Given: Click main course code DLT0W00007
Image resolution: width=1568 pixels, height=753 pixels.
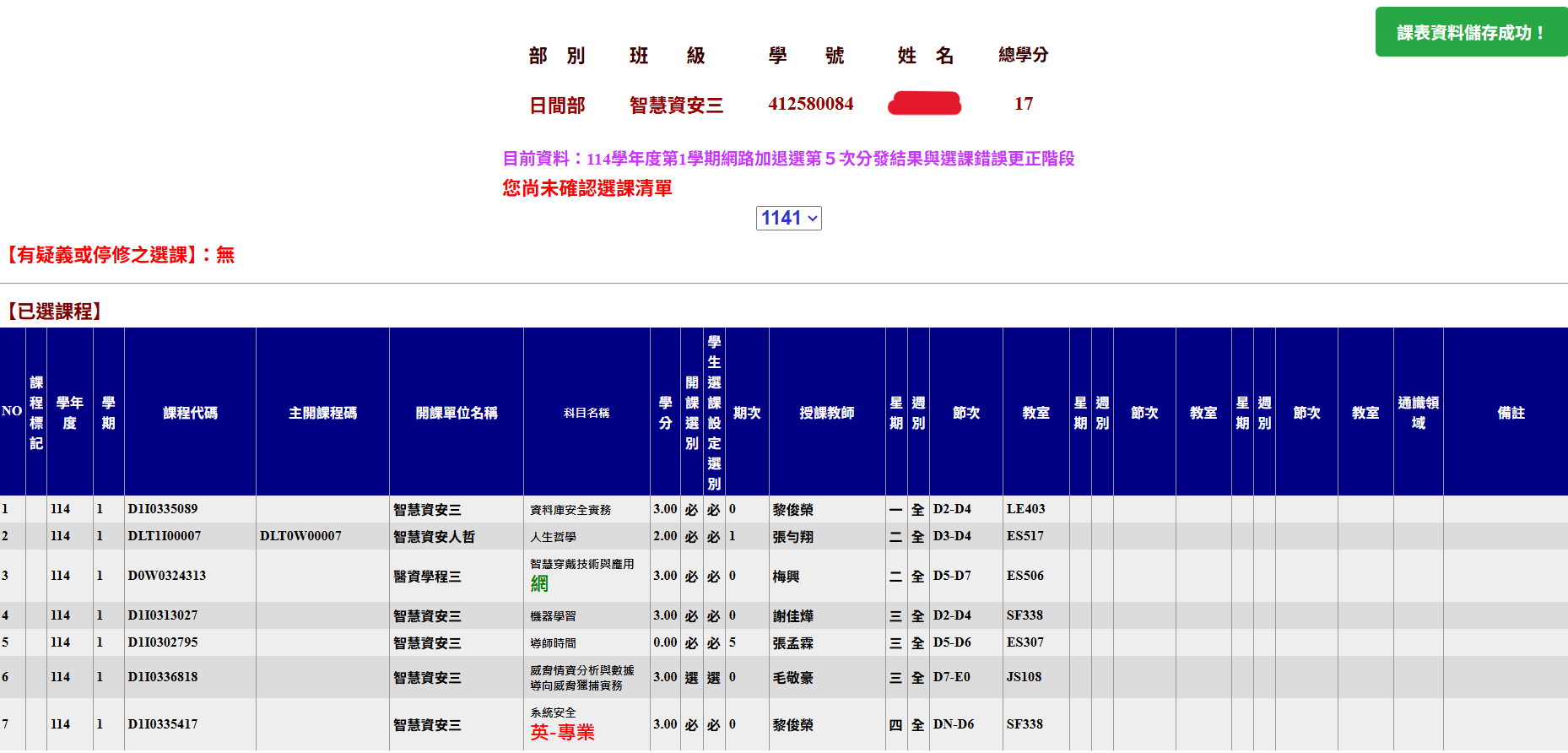Looking at the screenshot, I should pos(300,536).
